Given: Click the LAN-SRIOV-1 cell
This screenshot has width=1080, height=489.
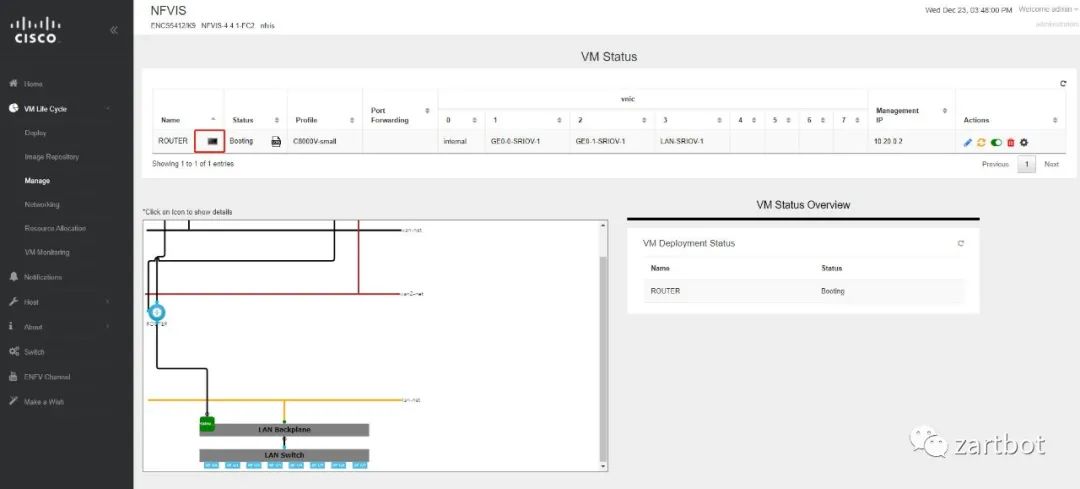Looking at the screenshot, I should [x=692, y=141].
